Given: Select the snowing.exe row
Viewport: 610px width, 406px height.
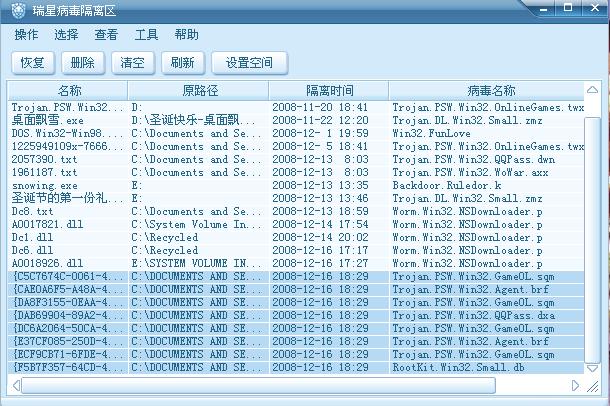Looking at the screenshot, I should [296, 186].
